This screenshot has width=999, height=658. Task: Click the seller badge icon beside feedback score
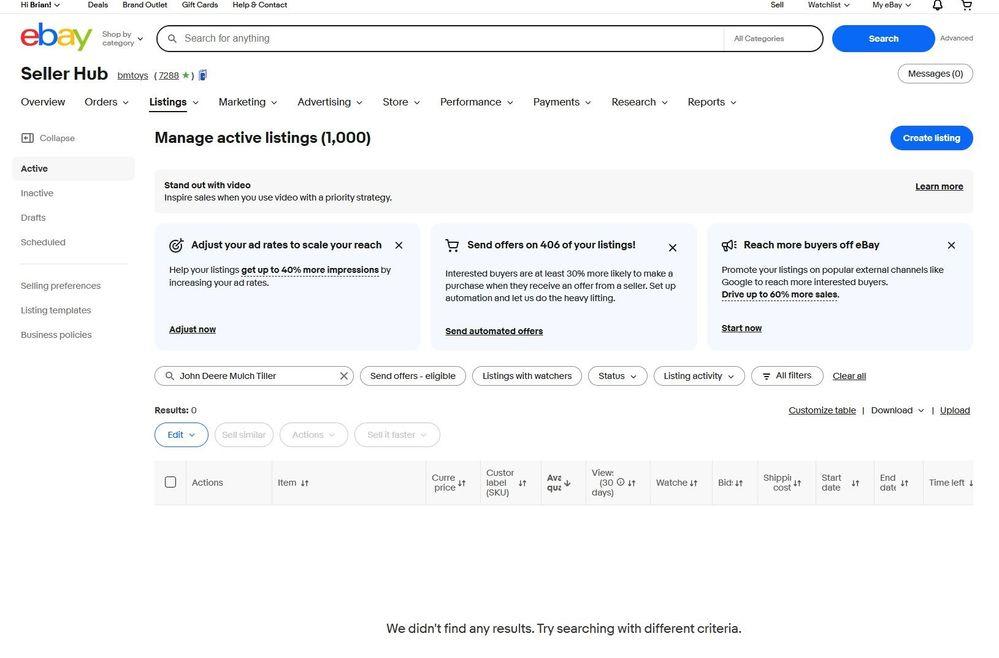tap(203, 75)
